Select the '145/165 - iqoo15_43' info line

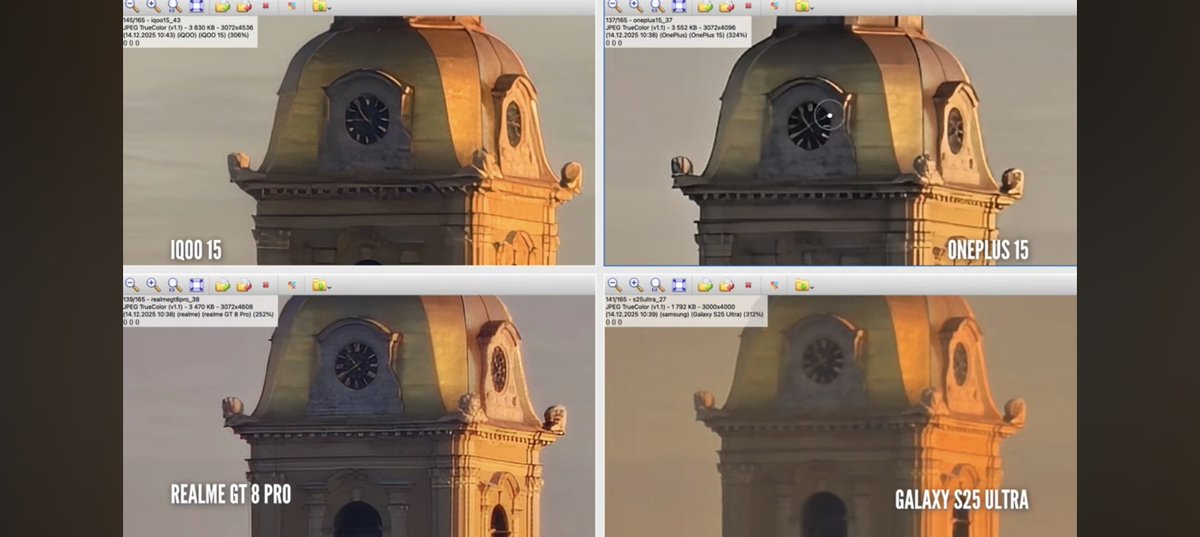click(x=152, y=19)
